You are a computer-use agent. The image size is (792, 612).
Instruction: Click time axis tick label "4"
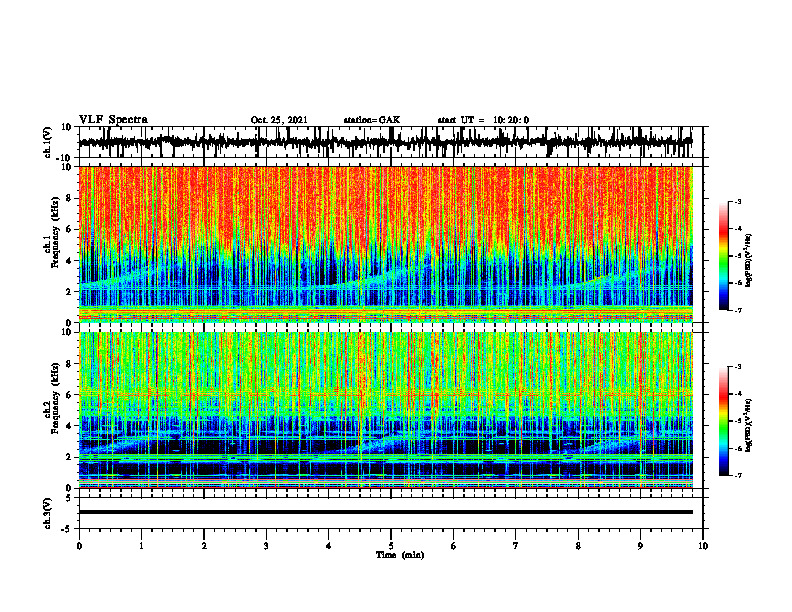pyautogui.click(x=329, y=546)
